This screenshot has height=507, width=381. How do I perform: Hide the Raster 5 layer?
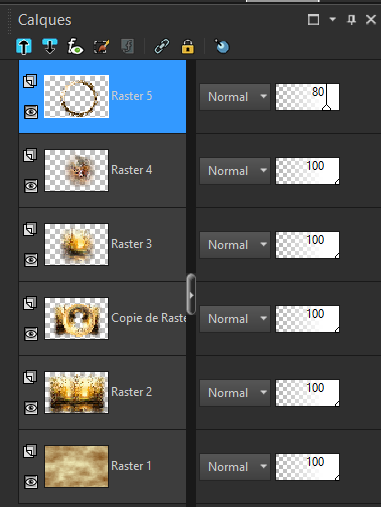click(31, 112)
